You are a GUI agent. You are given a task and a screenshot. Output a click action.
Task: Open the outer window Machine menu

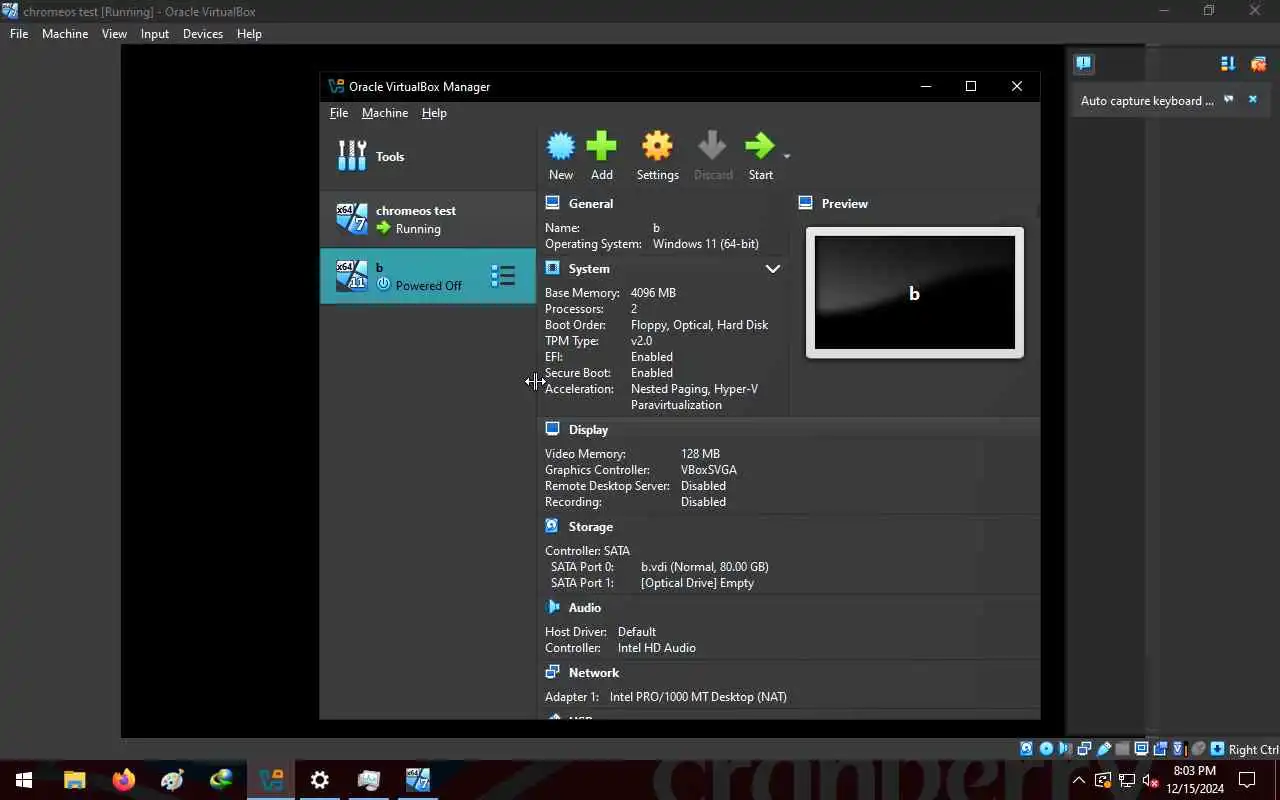65,33
